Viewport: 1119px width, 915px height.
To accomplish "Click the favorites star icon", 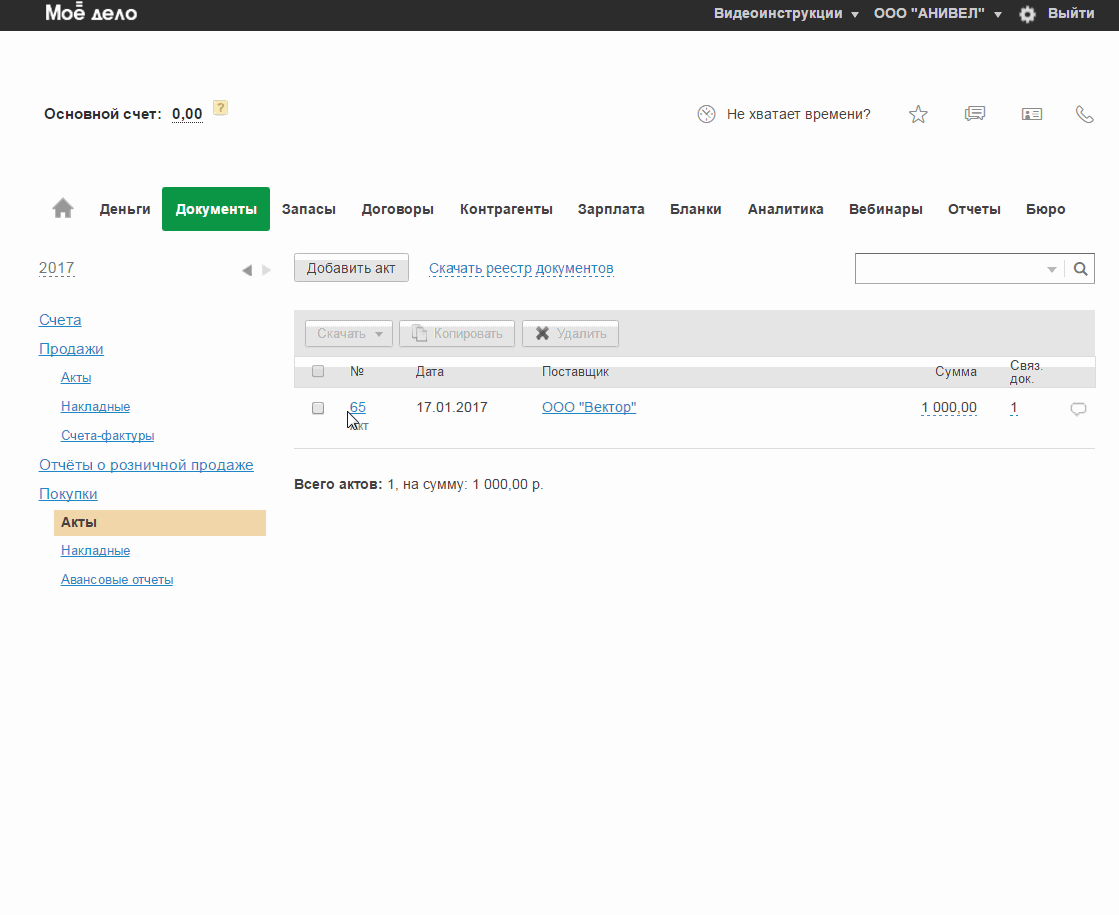I will point(918,114).
